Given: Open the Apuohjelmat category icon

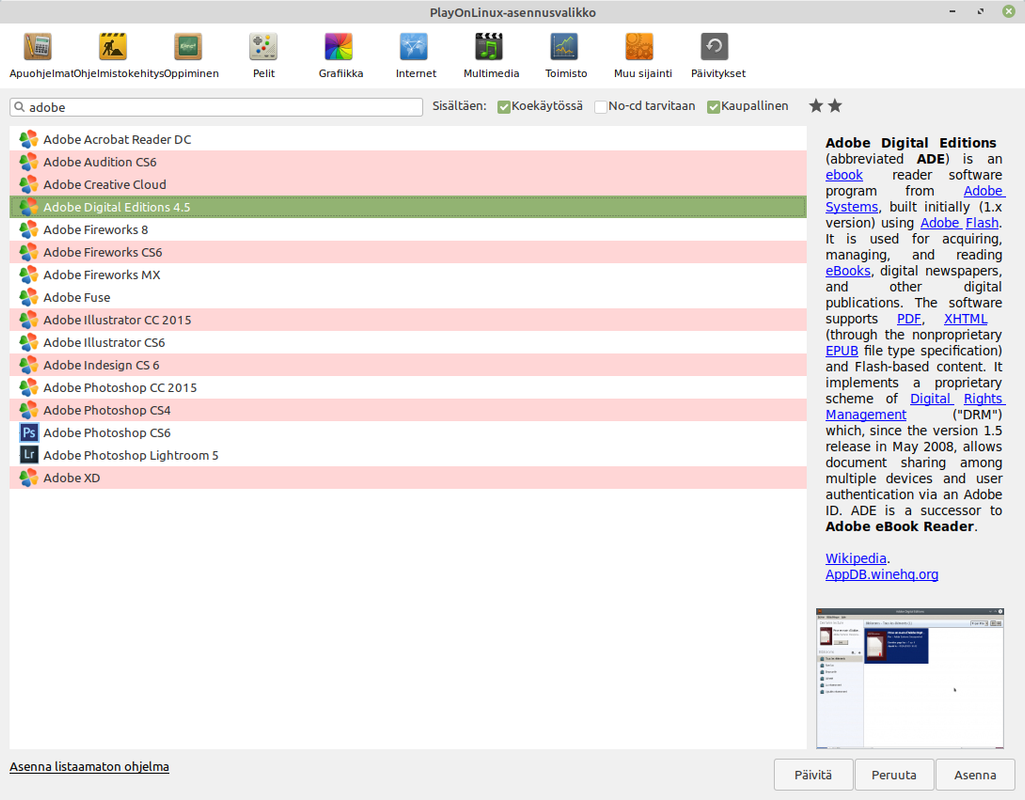Looking at the screenshot, I should point(38,47).
